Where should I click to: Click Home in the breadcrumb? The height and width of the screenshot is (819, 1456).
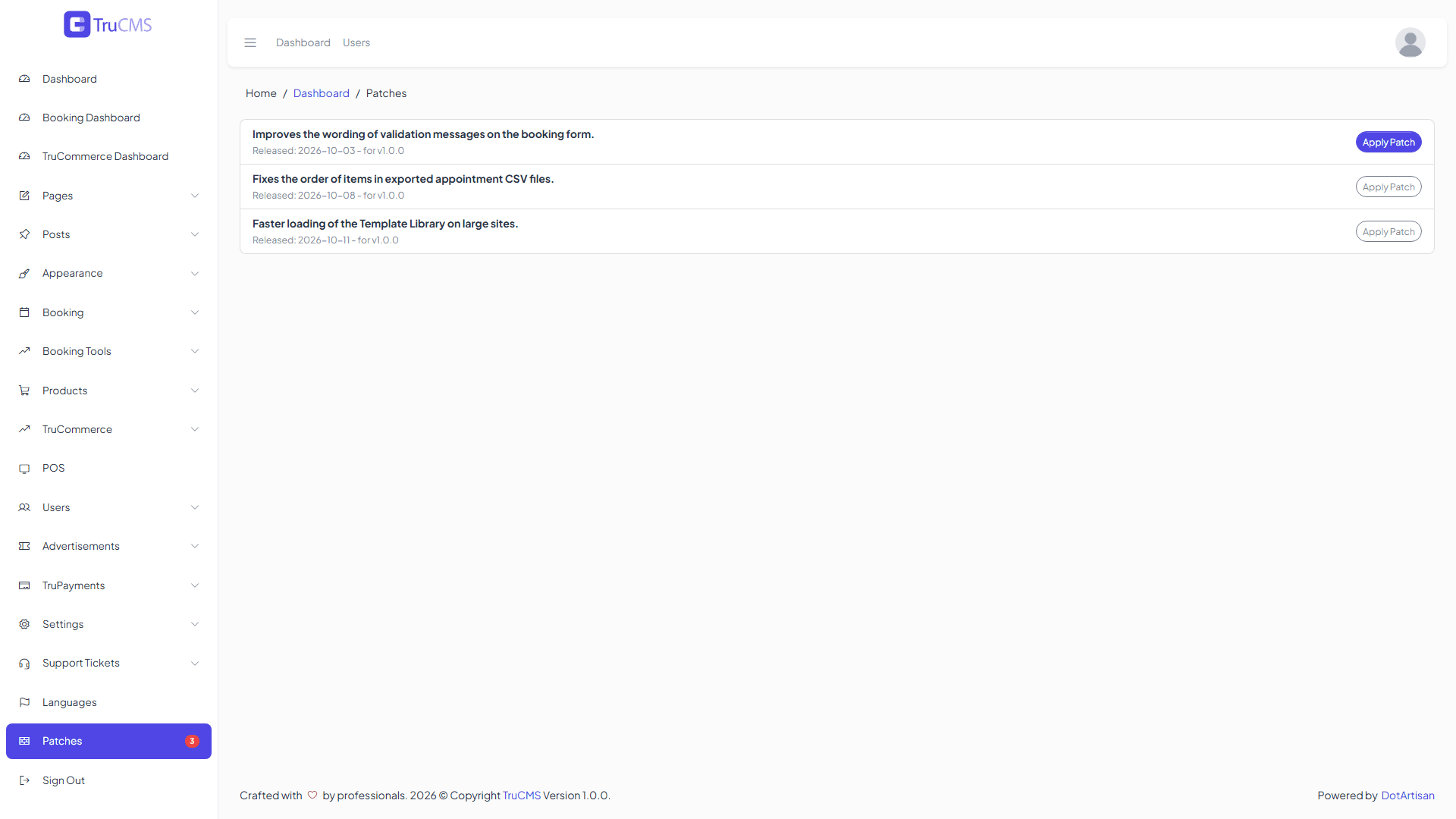(261, 93)
